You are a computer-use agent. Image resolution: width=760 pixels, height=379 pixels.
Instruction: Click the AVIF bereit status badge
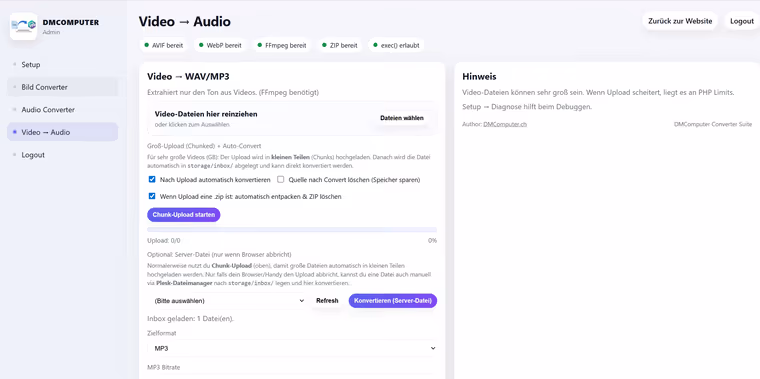coord(164,46)
